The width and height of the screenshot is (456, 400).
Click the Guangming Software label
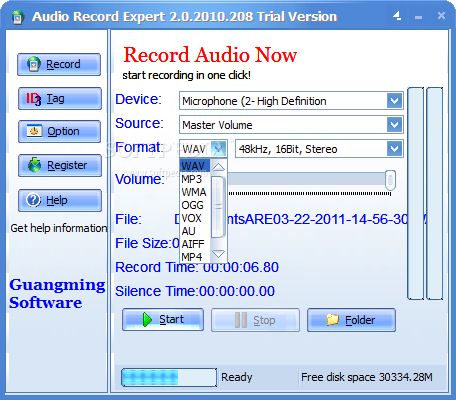coord(57,294)
